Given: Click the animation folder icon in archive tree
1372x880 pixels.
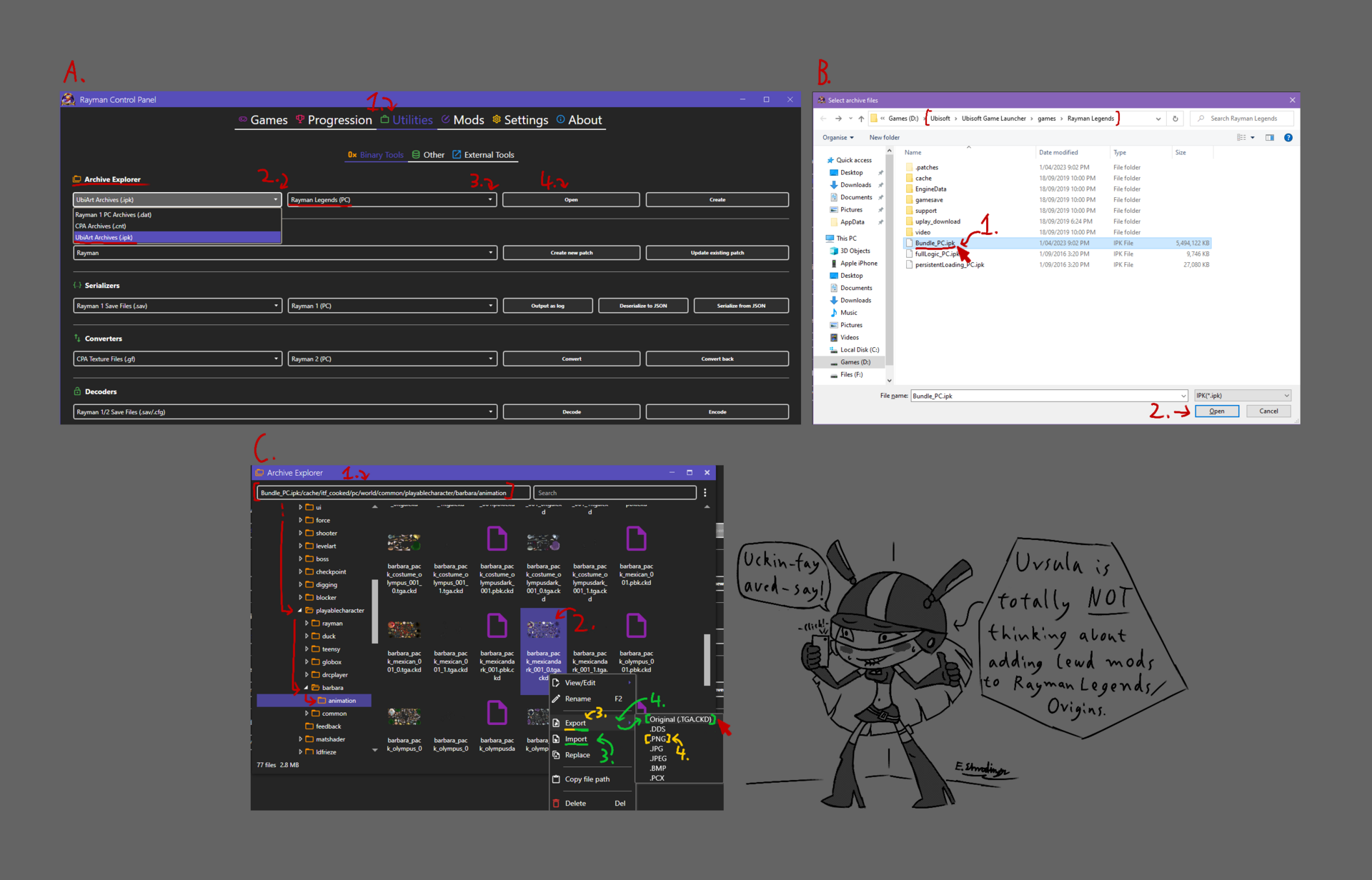Looking at the screenshot, I should pos(322,701).
